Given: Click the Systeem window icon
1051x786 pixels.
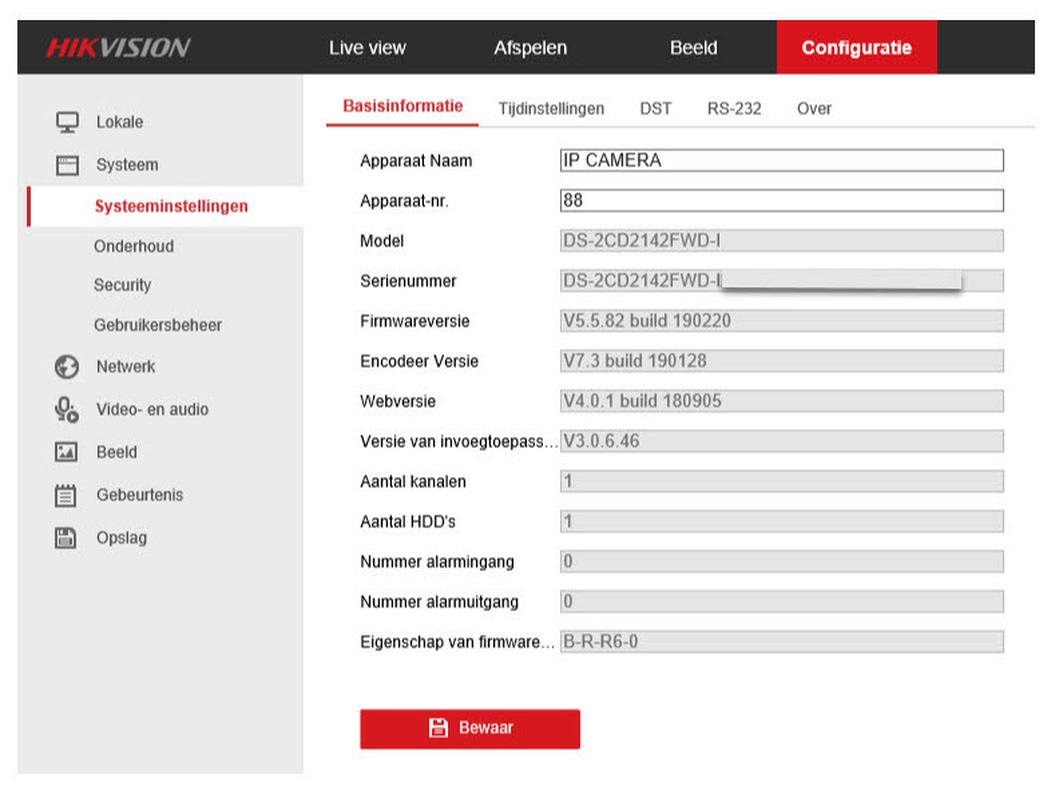Looking at the screenshot, I should coord(67,165).
